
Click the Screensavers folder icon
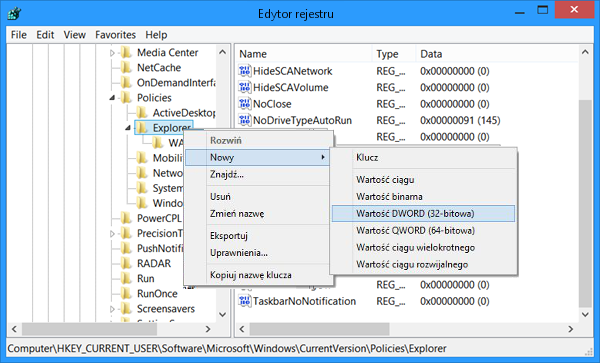tap(126, 309)
